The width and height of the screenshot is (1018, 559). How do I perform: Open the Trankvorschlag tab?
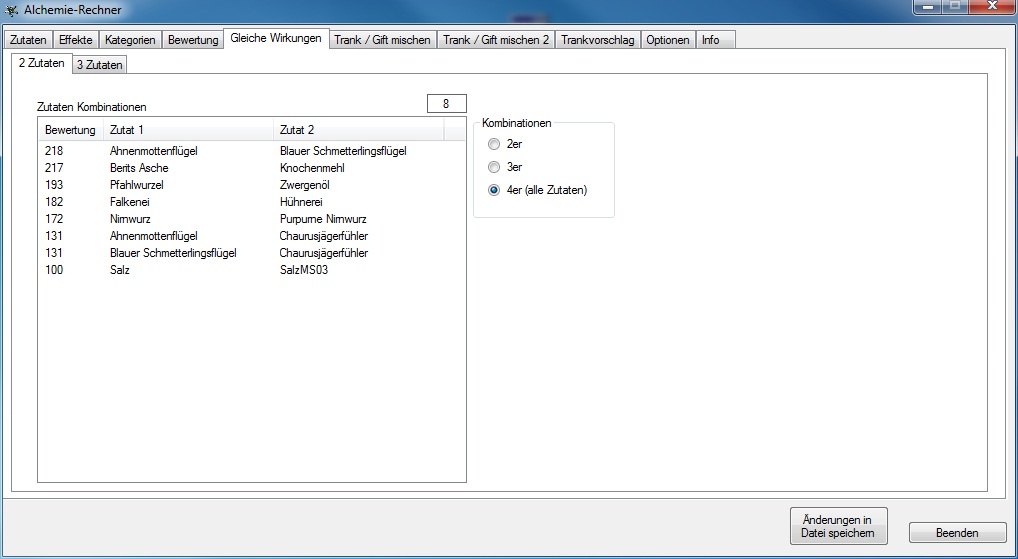598,40
